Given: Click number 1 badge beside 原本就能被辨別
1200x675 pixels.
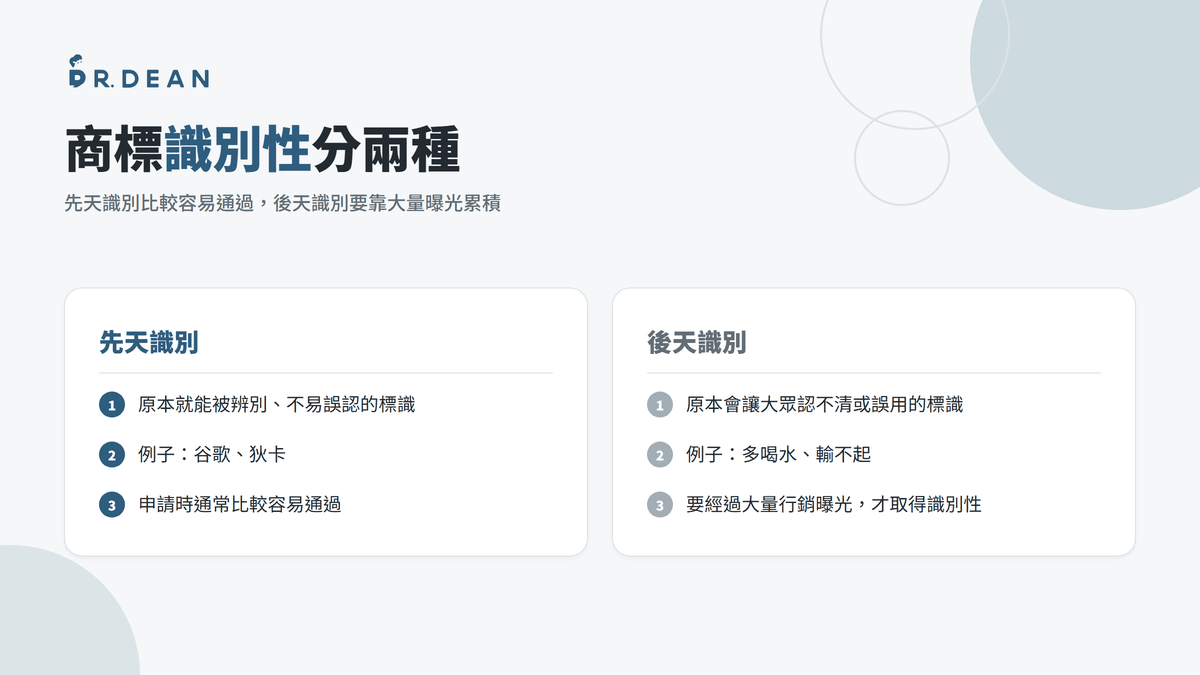Looking at the screenshot, I should 111,405.
